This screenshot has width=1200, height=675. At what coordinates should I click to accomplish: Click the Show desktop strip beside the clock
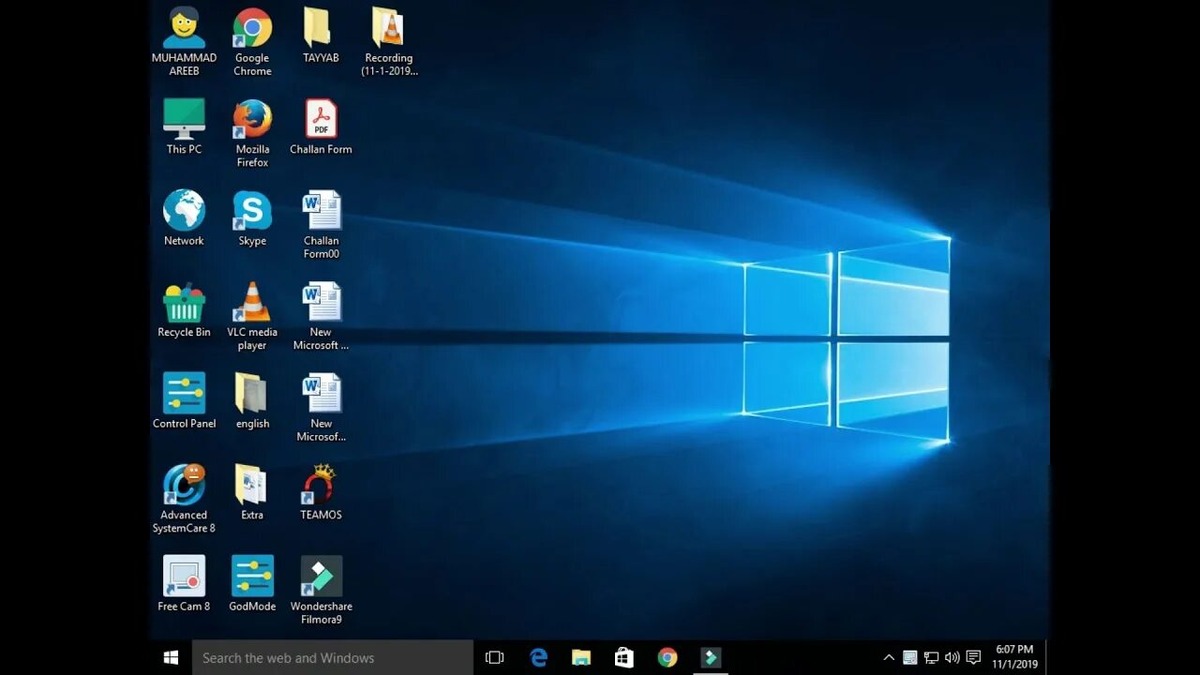[1047, 657]
